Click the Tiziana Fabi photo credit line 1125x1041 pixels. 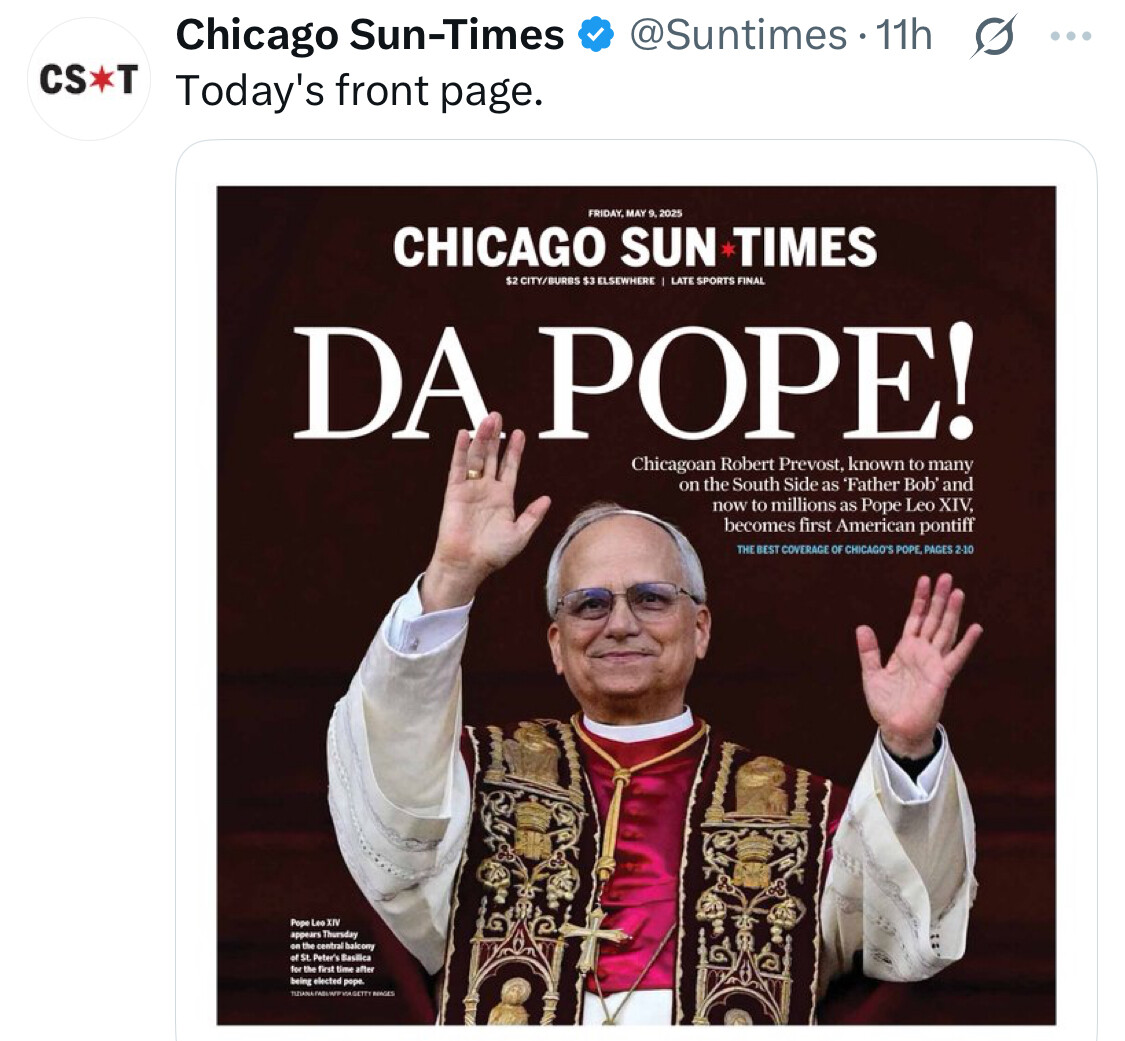342,994
